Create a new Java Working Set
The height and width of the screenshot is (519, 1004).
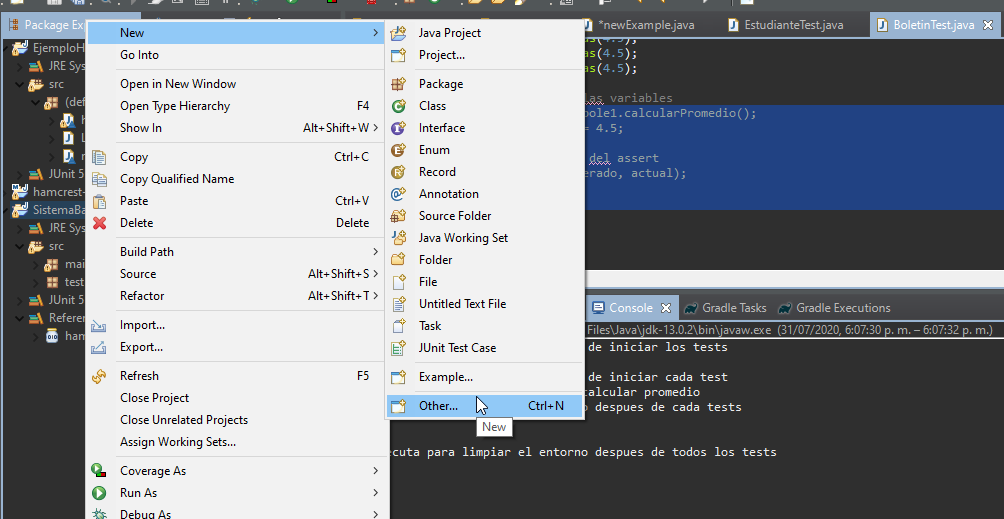[484, 237]
